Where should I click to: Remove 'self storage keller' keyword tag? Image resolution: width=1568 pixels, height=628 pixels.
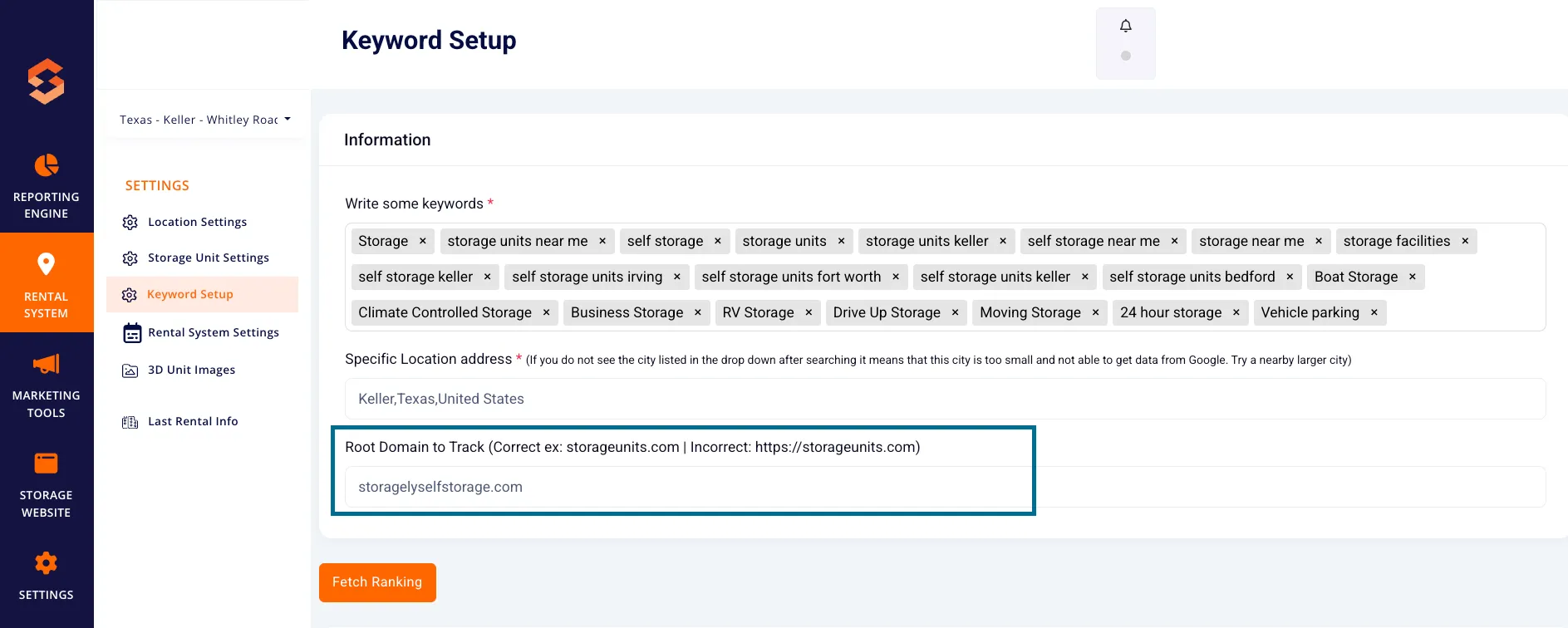pos(487,277)
